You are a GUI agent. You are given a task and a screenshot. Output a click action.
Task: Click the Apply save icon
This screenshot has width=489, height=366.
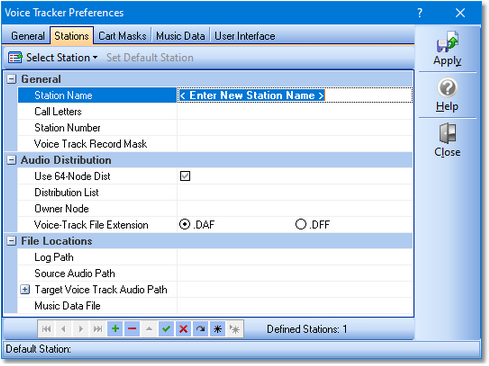point(447,41)
